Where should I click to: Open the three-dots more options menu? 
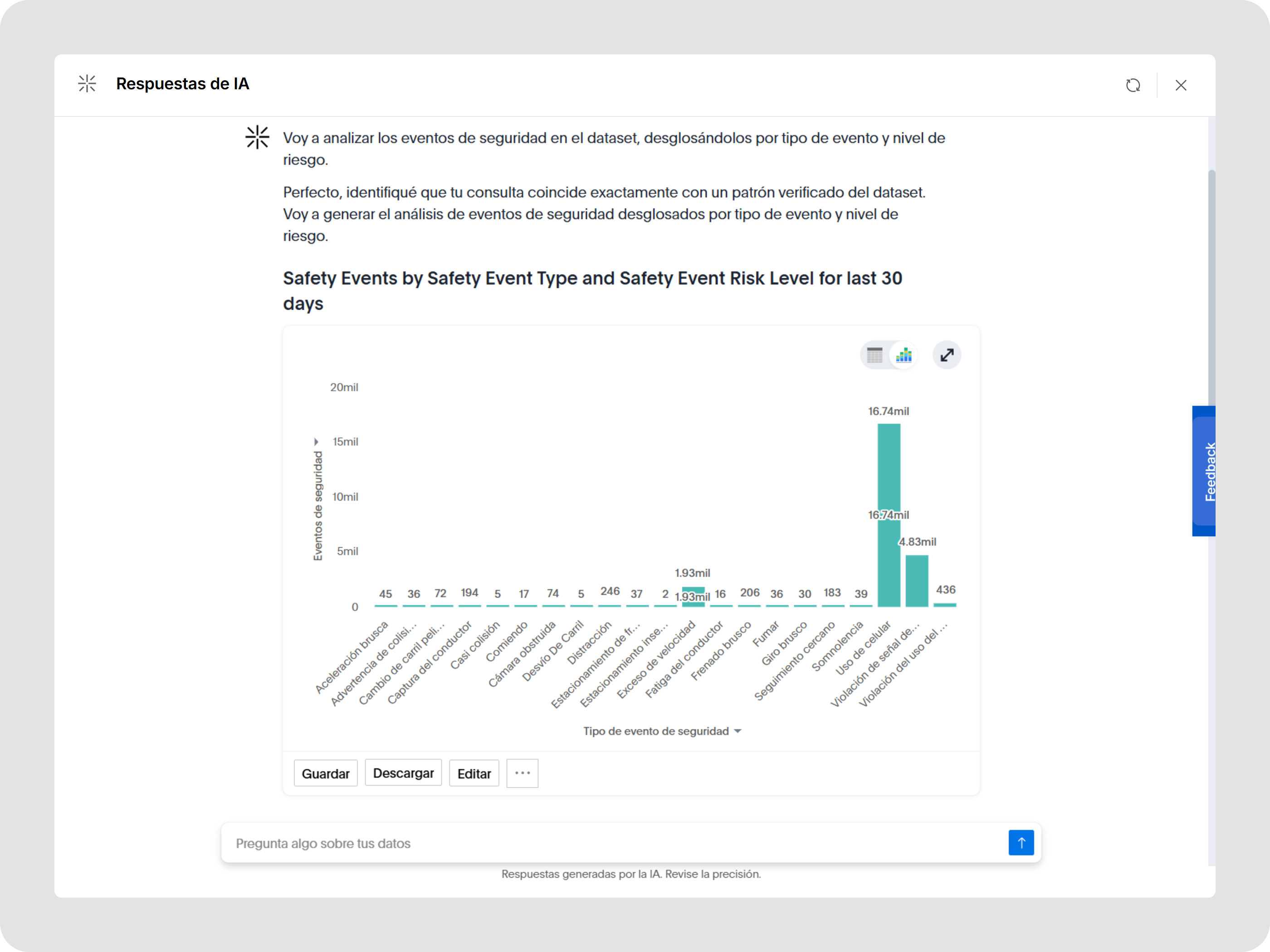522,773
